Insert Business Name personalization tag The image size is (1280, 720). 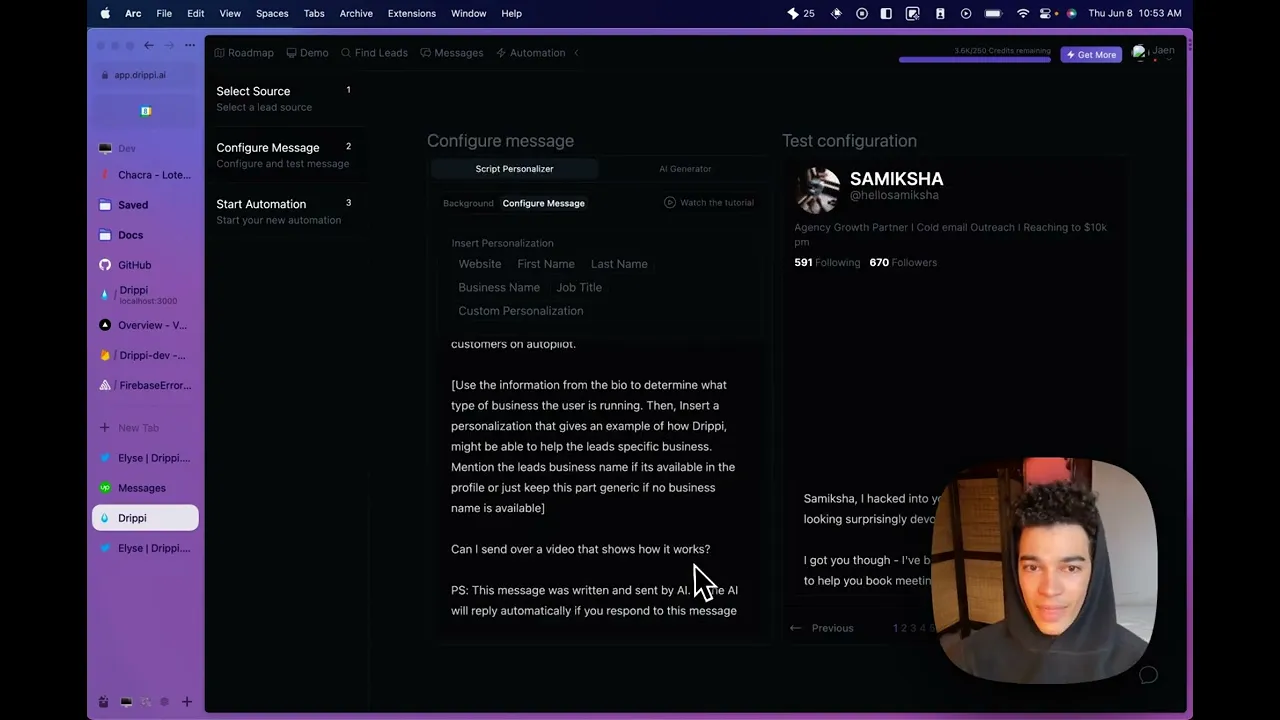[499, 287]
